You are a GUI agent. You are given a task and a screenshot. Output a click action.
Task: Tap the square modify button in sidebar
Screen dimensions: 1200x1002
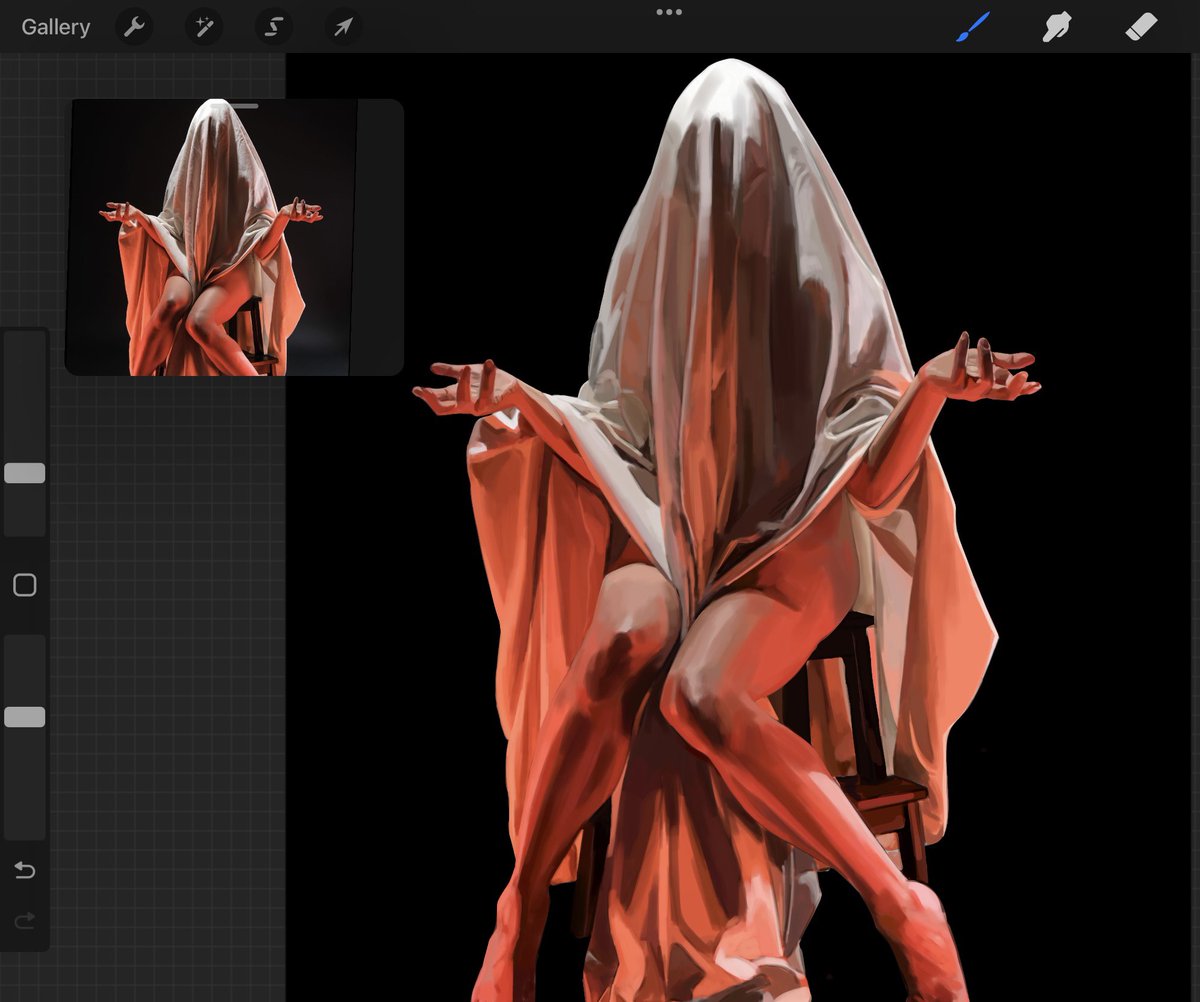coord(25,585)
